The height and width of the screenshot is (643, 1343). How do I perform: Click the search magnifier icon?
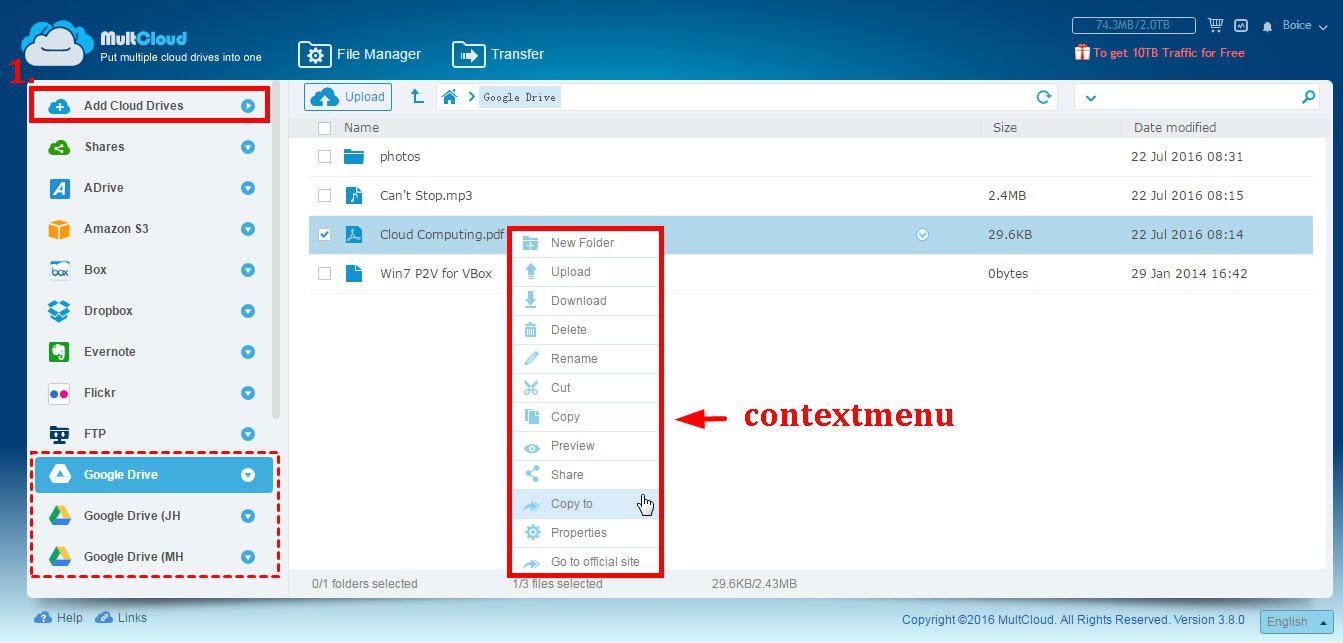[x=1308, y=97]
